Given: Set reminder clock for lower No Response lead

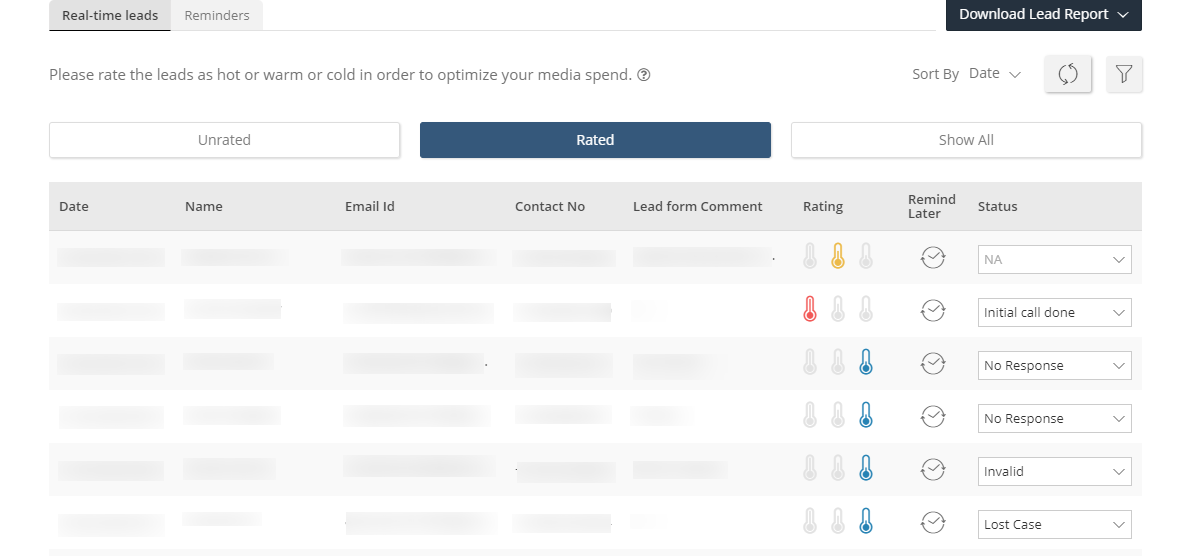Looking at the screenshot, I should 932,416.
